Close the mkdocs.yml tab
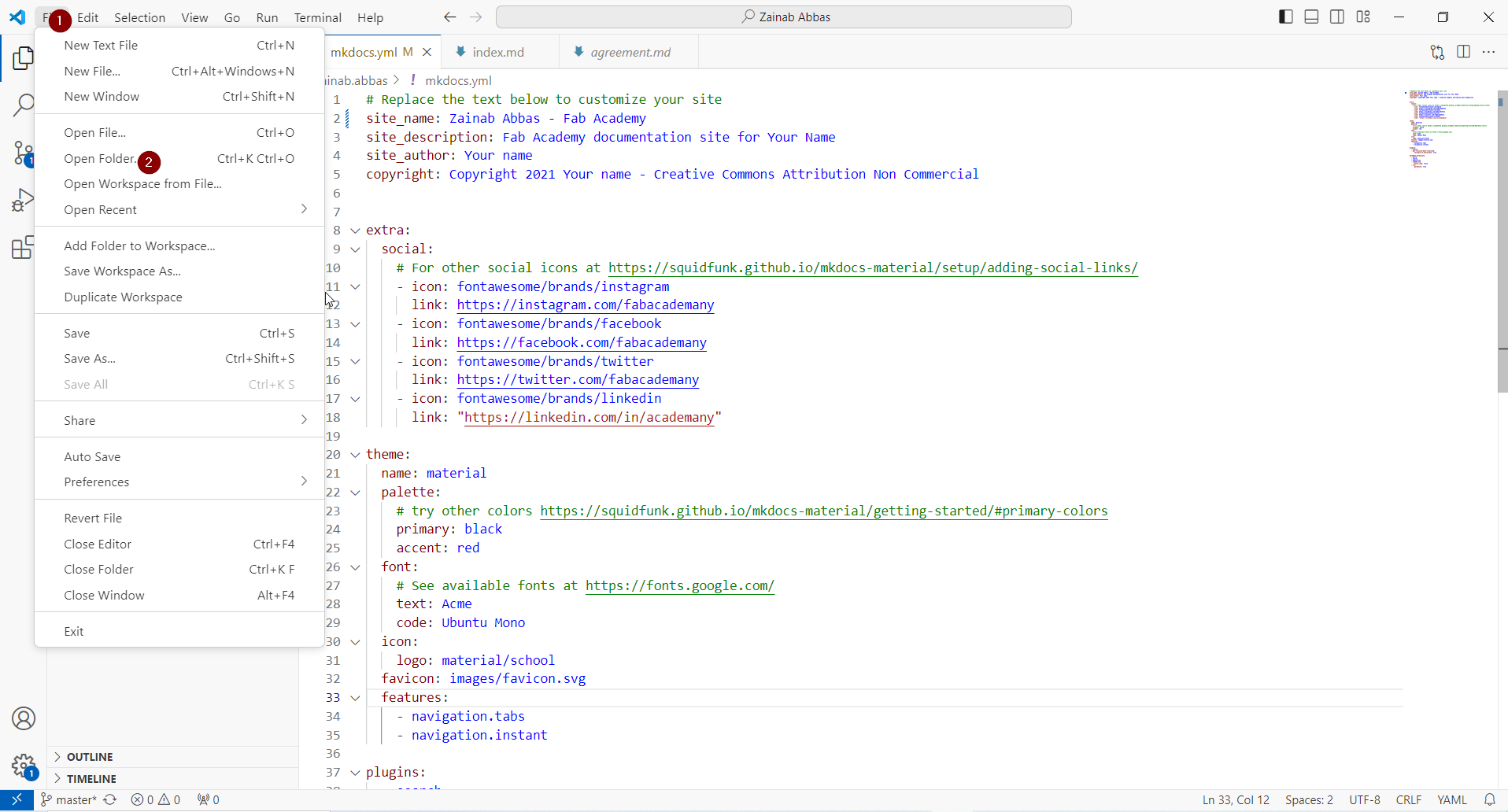 click(x=427, y=52)
